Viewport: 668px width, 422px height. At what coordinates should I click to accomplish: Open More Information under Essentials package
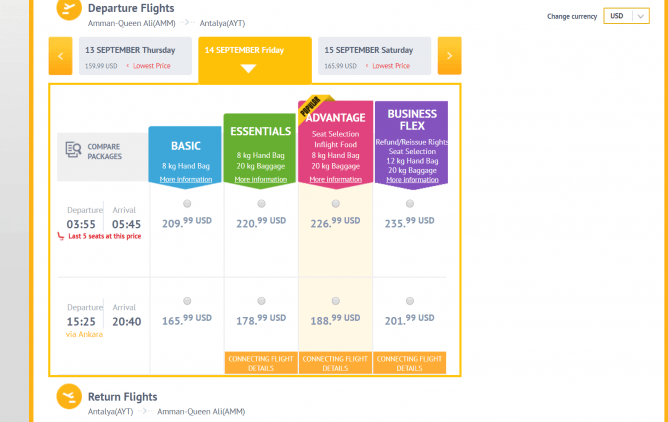[x=260, y=180]
